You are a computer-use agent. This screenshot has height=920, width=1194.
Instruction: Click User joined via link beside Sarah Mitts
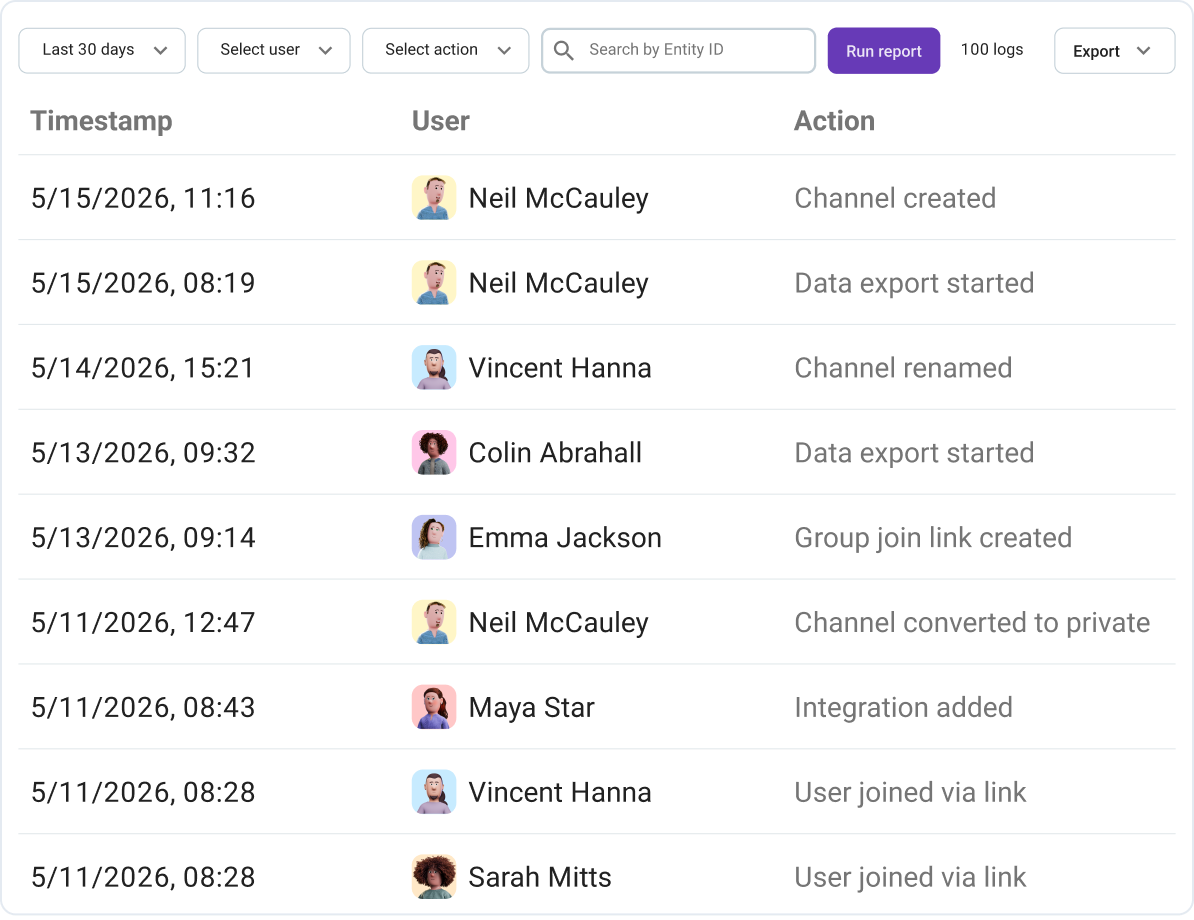(x=910, y=878)
